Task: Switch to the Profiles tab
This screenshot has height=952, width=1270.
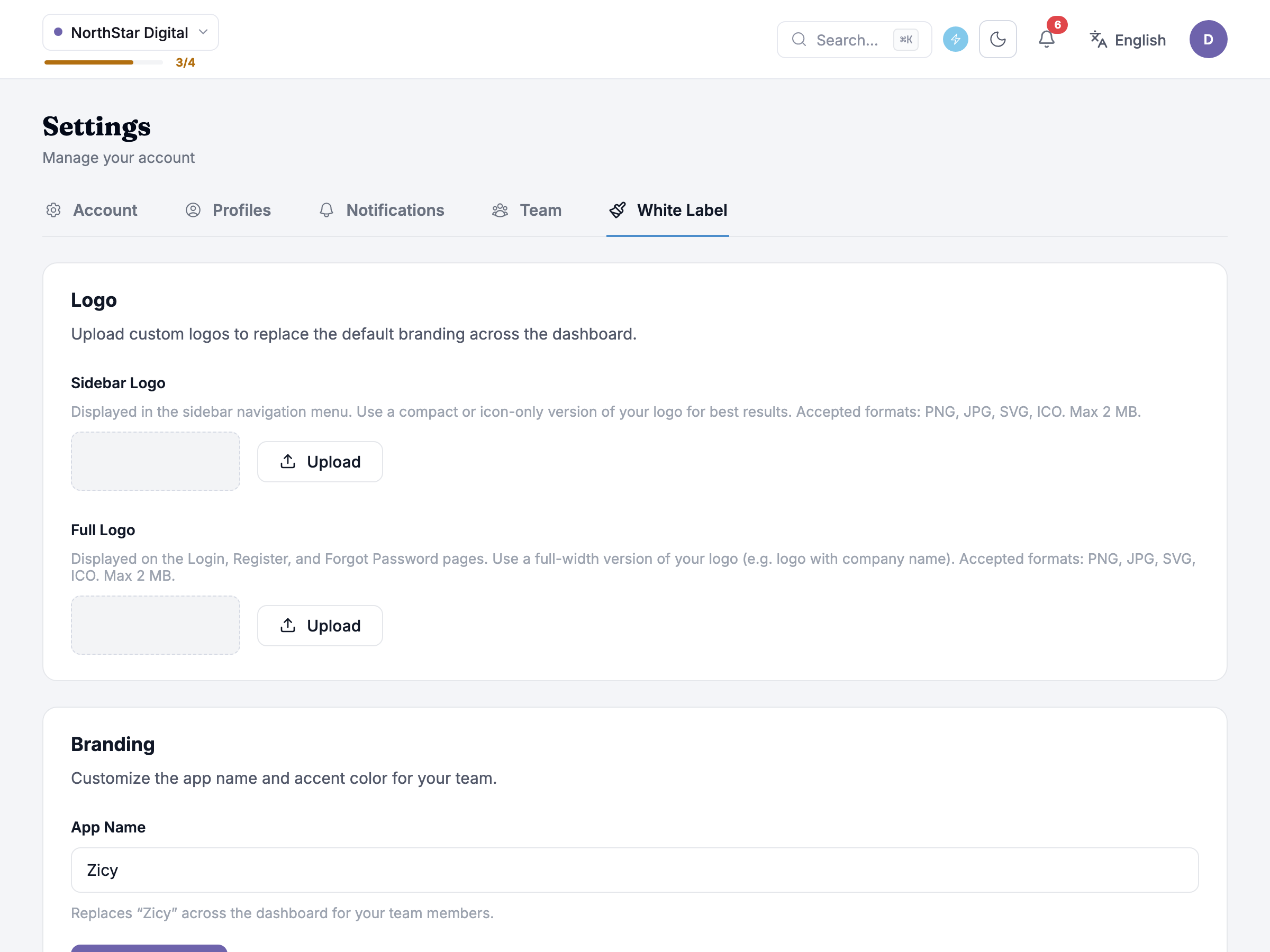Action: coord(228,210)
